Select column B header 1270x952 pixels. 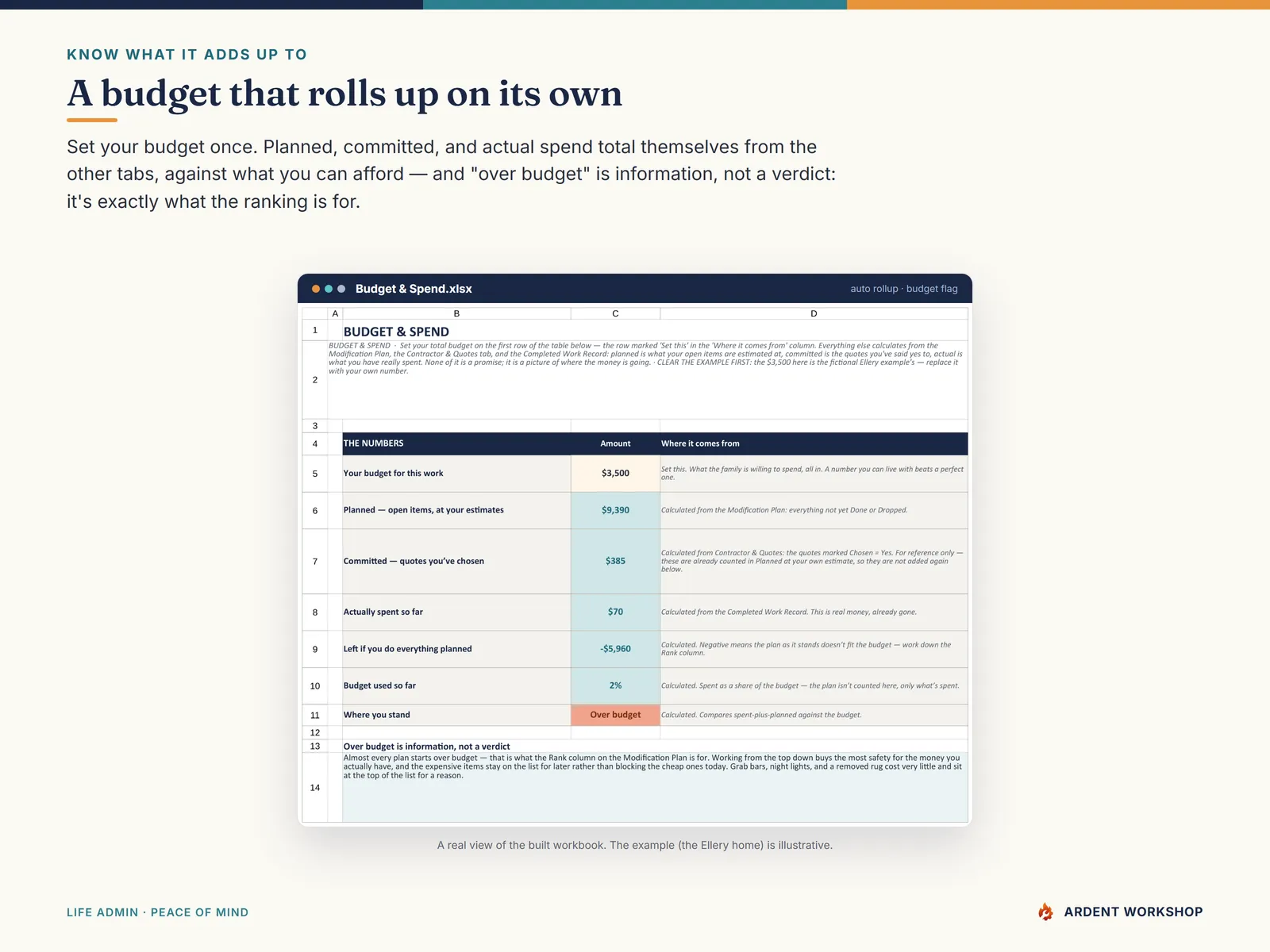pyautogui.click(x=456, y=314)
